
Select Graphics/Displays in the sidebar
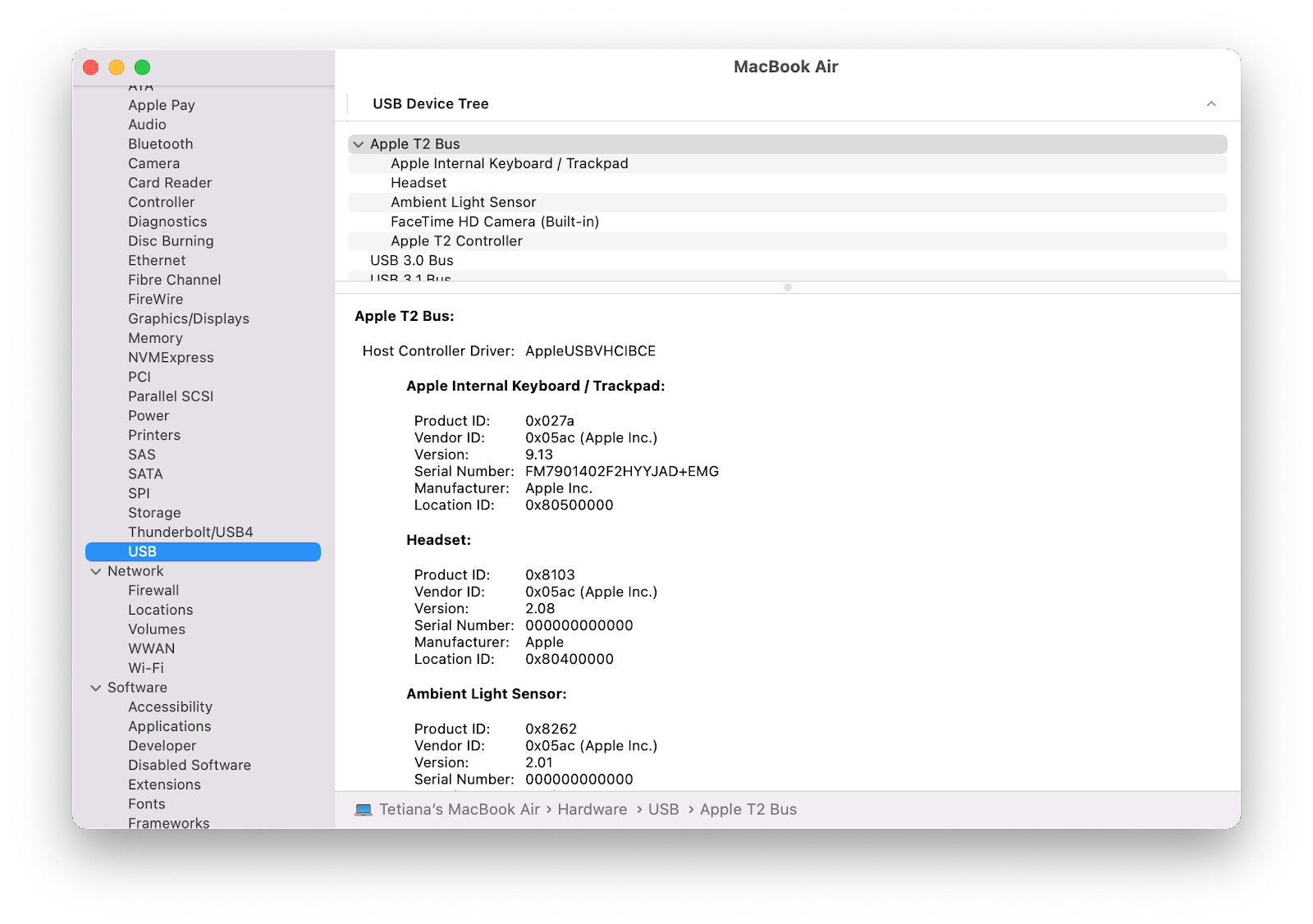pos(189,318)
